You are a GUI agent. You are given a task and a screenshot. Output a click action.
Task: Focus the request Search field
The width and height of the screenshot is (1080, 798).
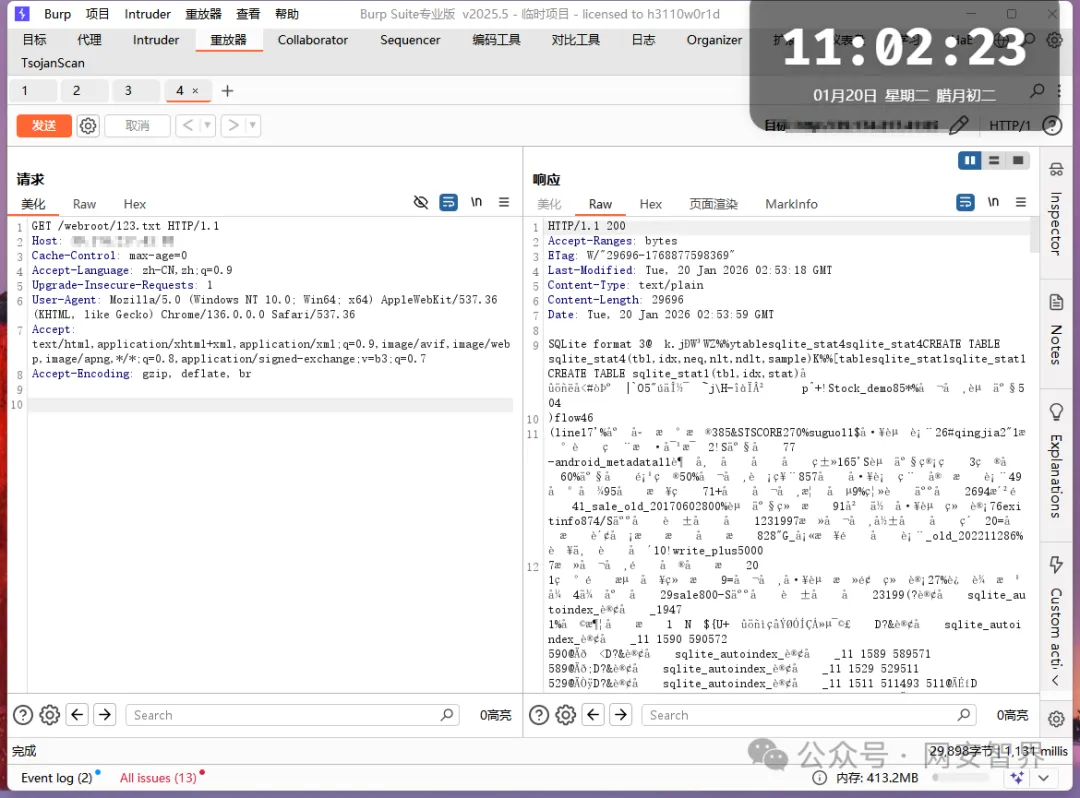(x=293, y=715)
